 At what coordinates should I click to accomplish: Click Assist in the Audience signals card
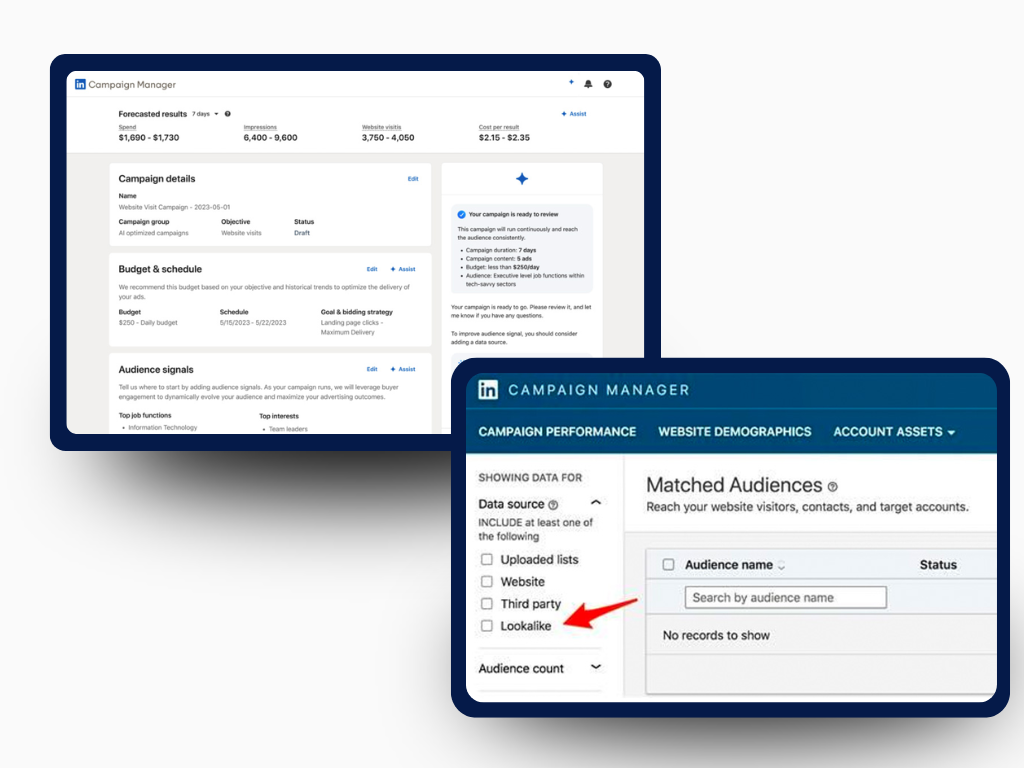click(403, 369)
